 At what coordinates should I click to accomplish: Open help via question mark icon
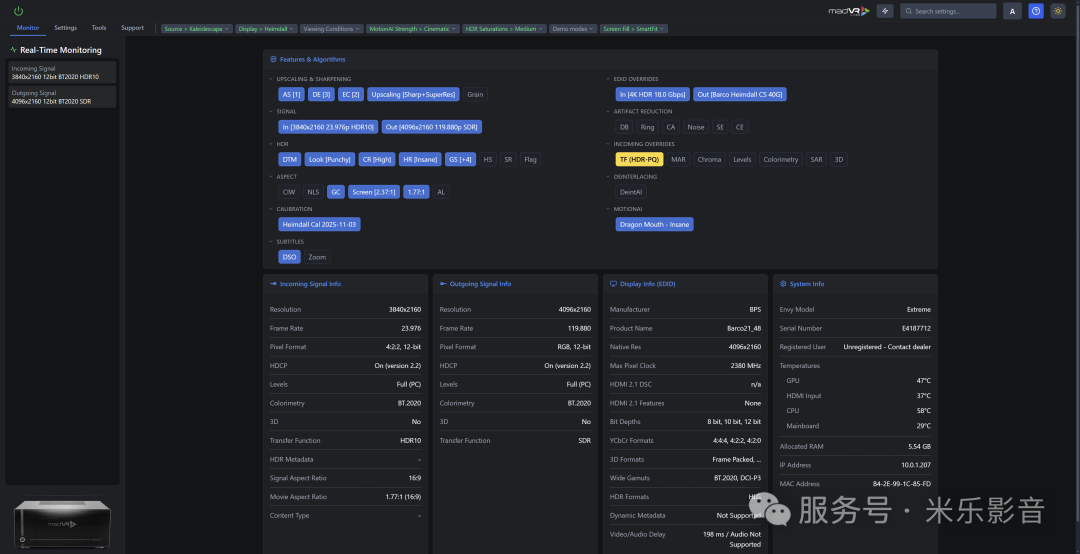(x=1036, y=11)
